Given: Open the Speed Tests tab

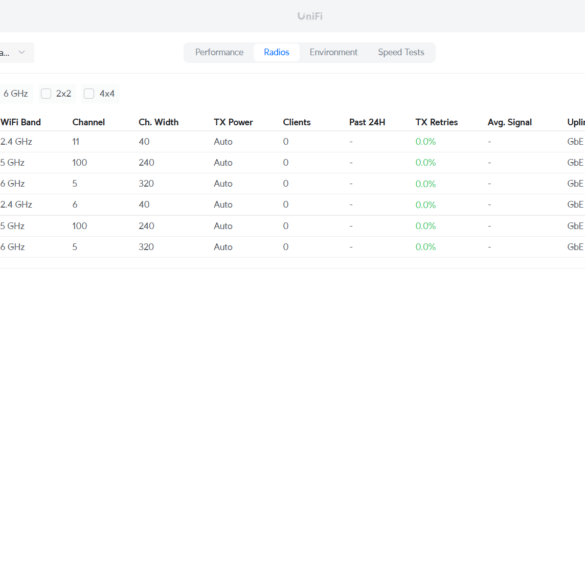Looking at the screenshot, I should pyautogui.click(x=401, y=52).
